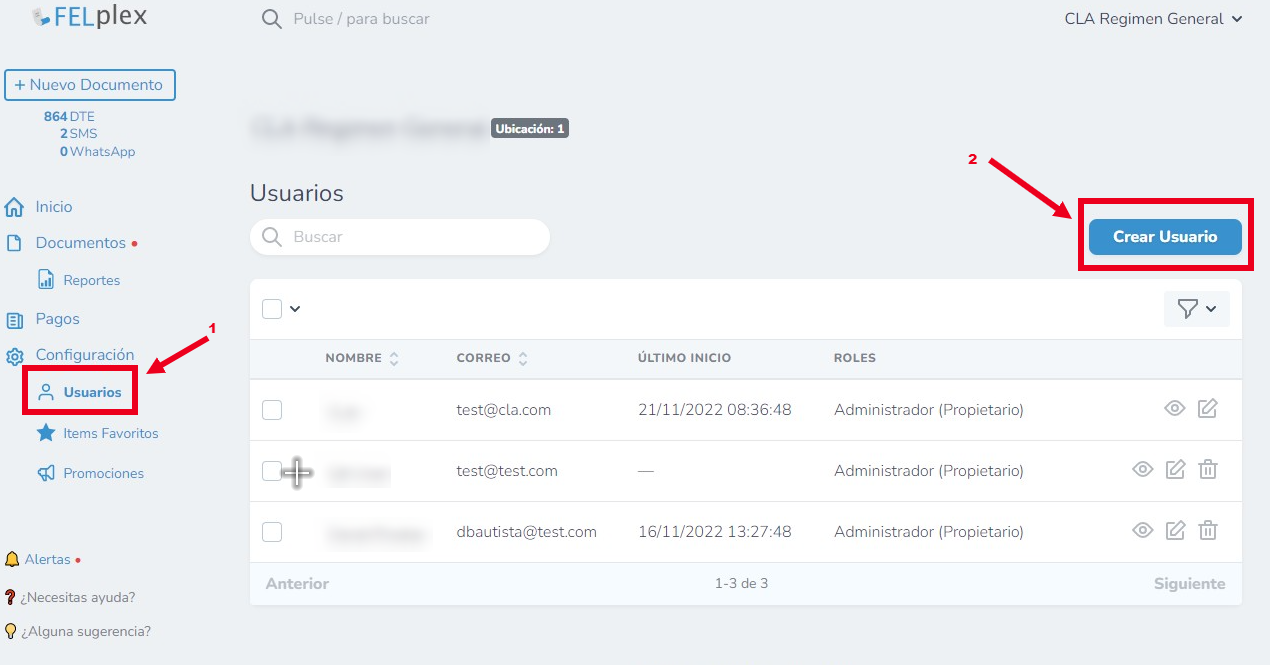
Task: Tick the checkbox for test@cla.com row
Action: pos(272,410)
